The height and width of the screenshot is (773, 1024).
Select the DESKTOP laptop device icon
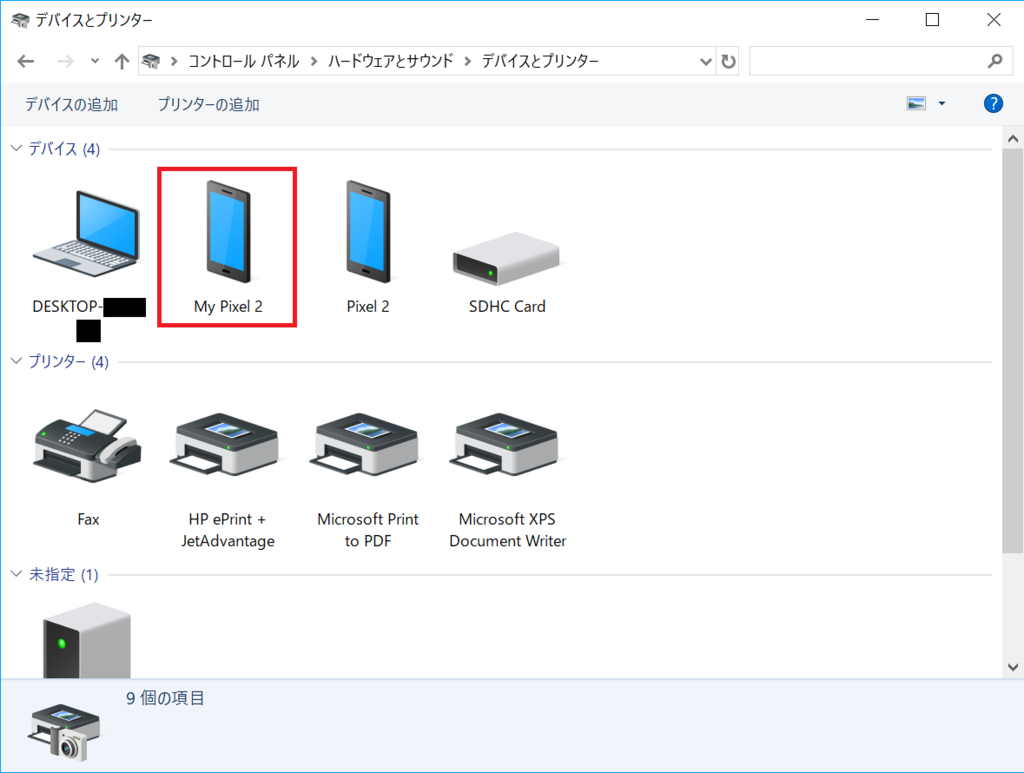87,234
